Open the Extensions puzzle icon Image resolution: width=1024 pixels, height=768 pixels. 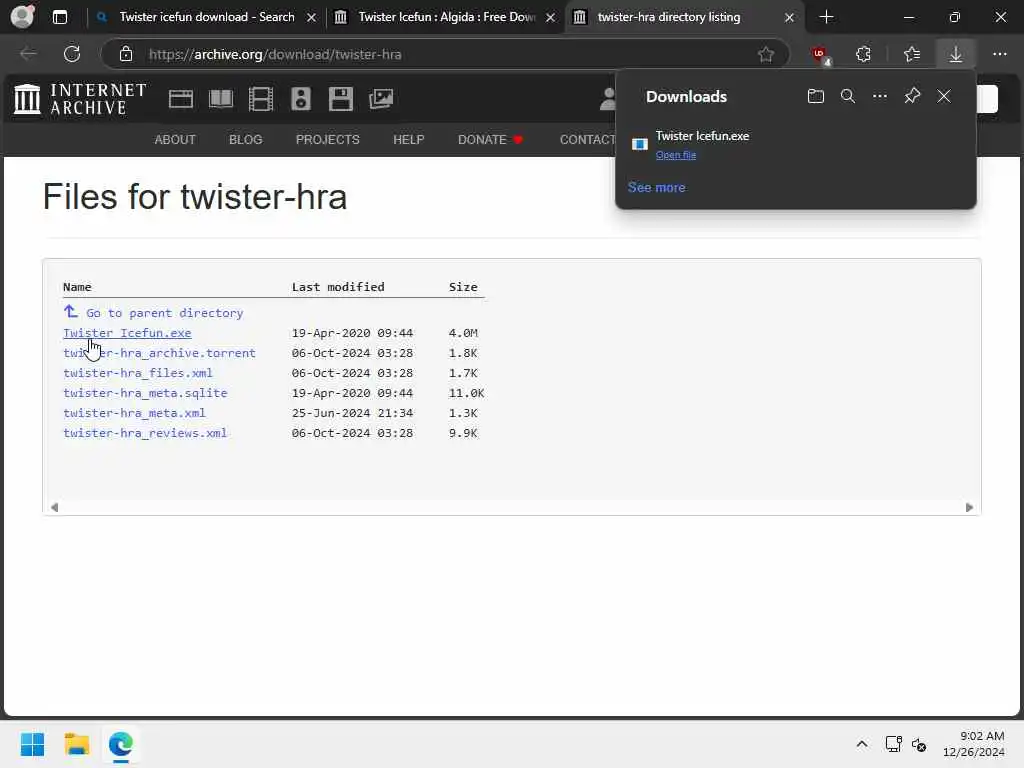863,54
